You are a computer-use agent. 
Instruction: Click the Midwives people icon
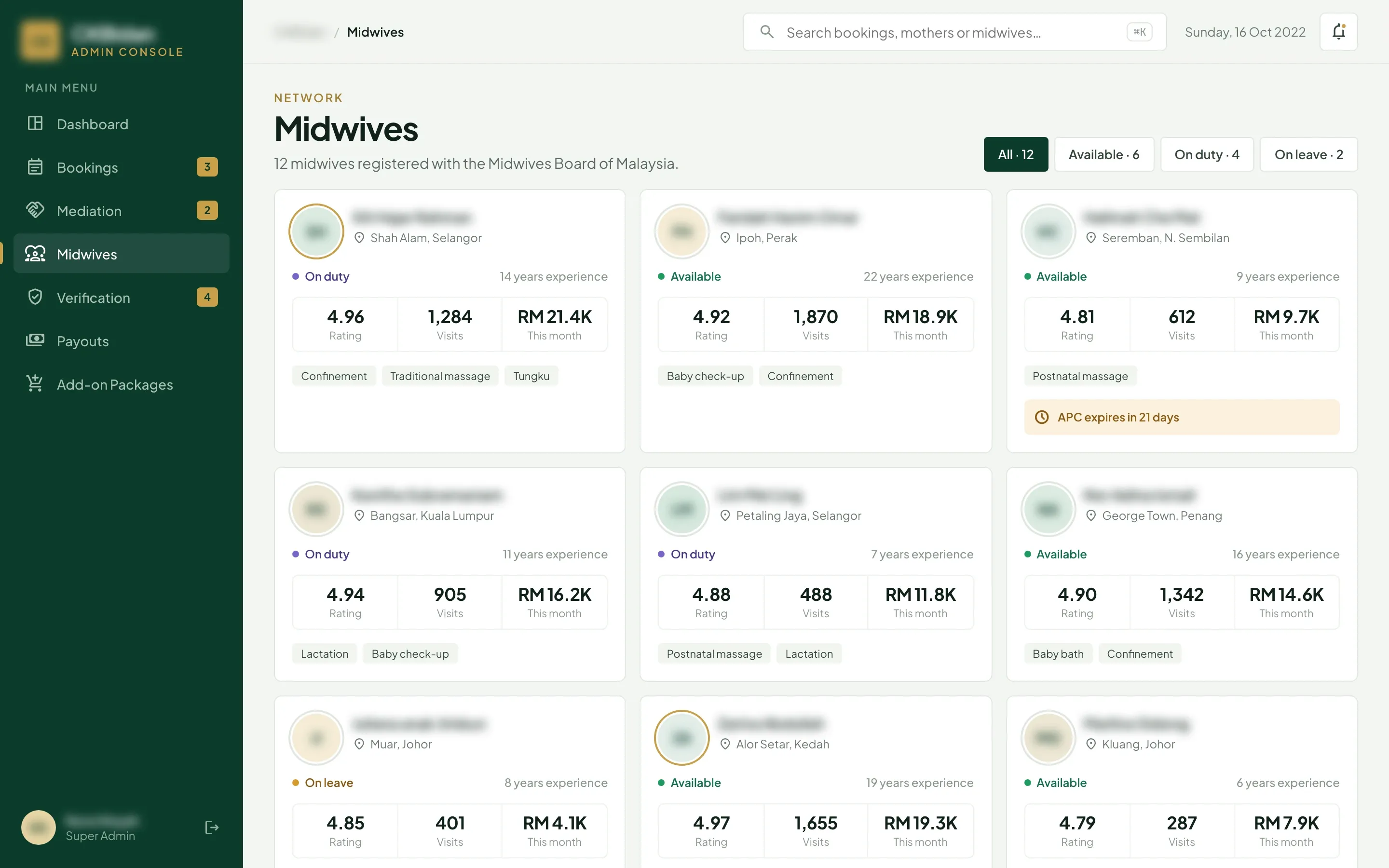(x=35, y=254)
